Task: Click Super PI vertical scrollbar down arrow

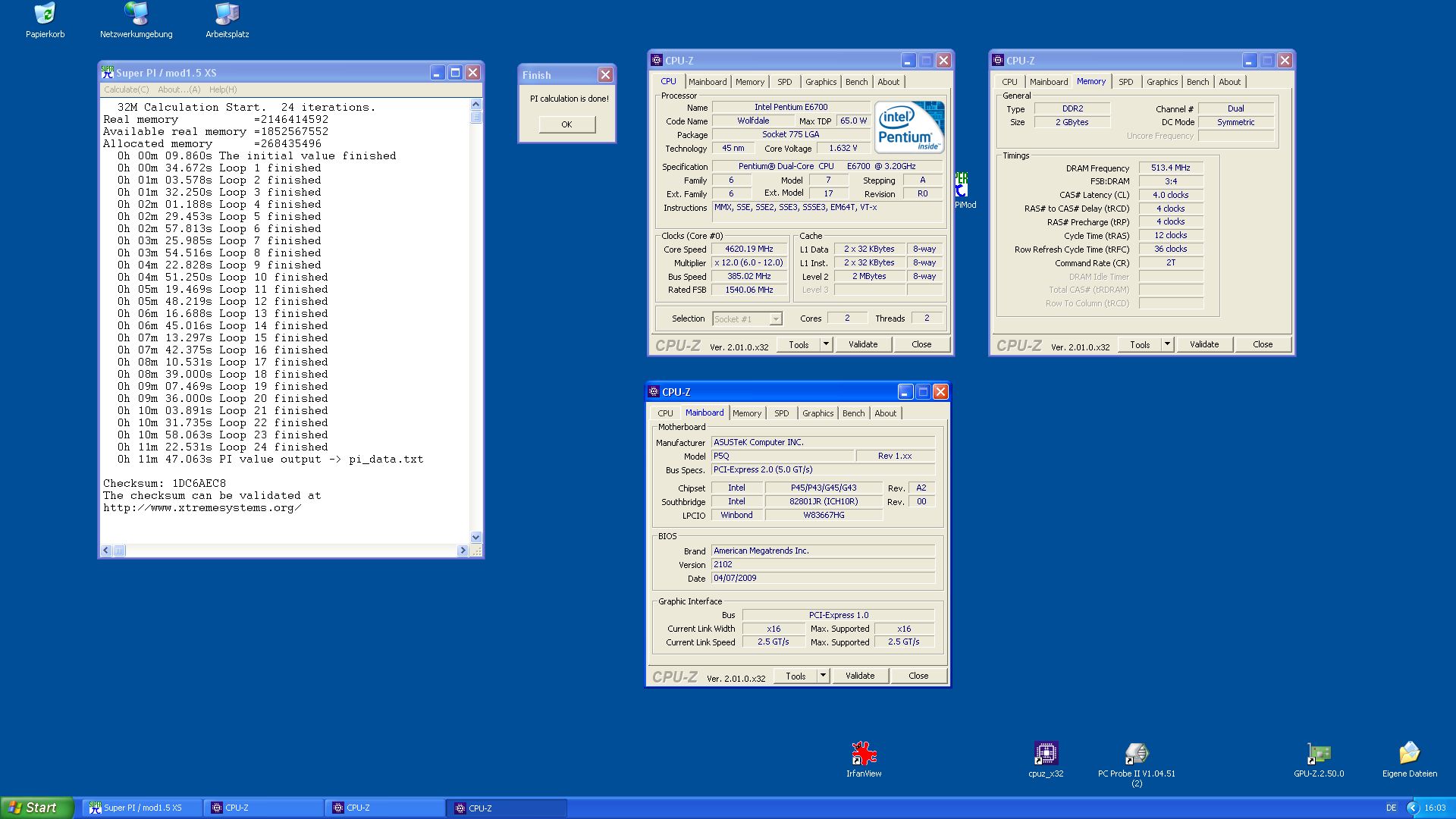Action: point(475,537)
